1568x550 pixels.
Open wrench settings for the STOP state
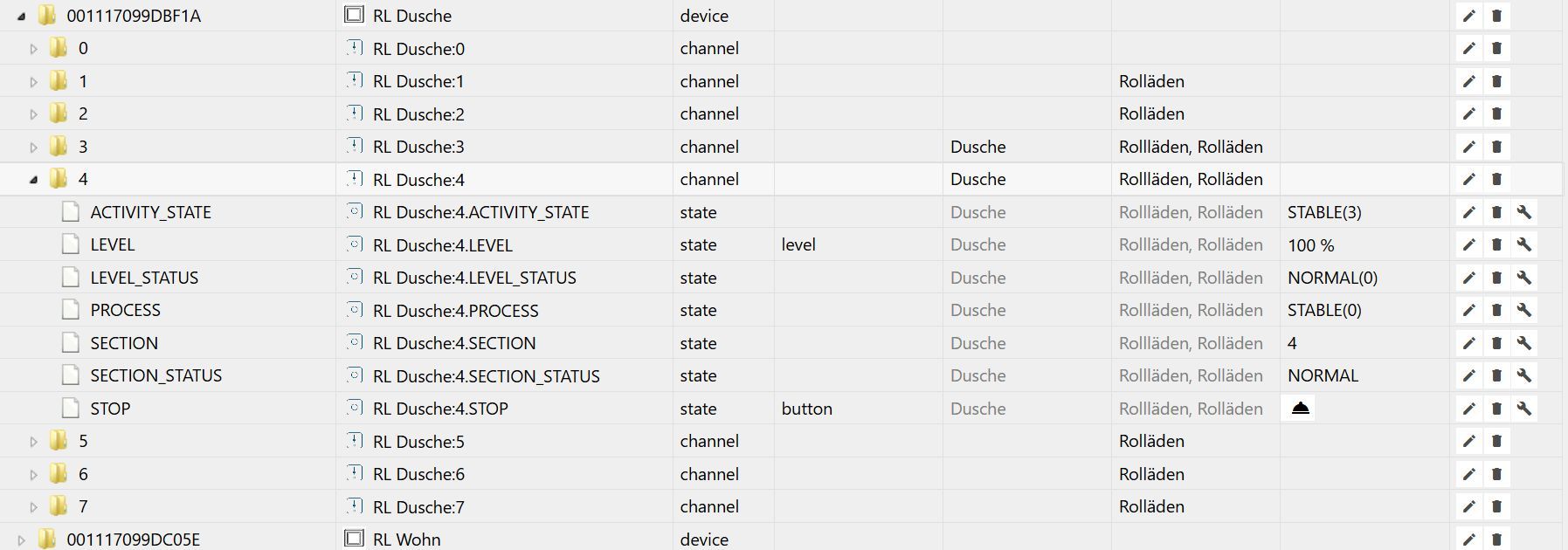point(1524,409)
